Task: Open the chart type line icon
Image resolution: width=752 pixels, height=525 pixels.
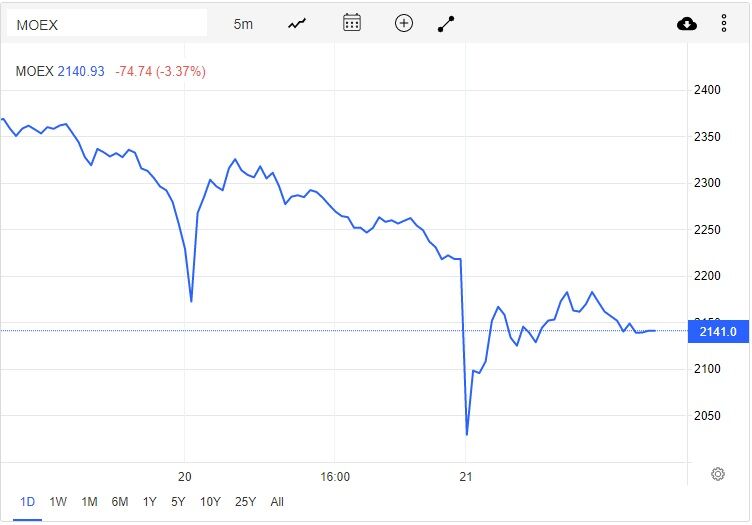Action: pos(296,23)
